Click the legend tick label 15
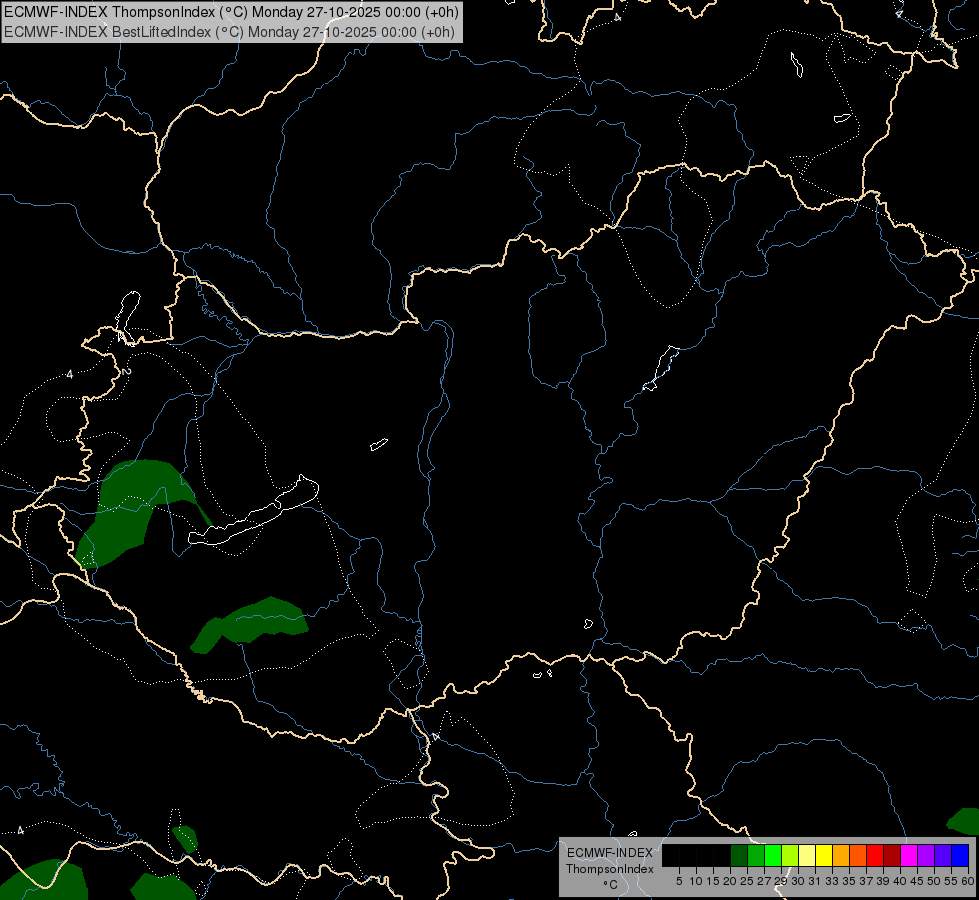The image size is (979, 900). pos(713,881)
